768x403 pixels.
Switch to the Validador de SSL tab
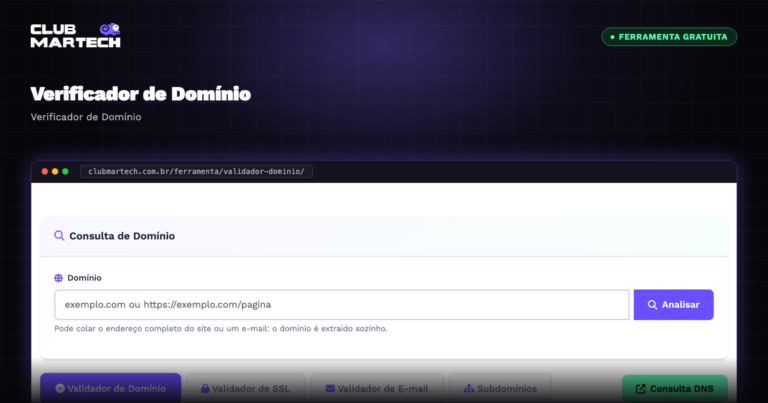246,388
